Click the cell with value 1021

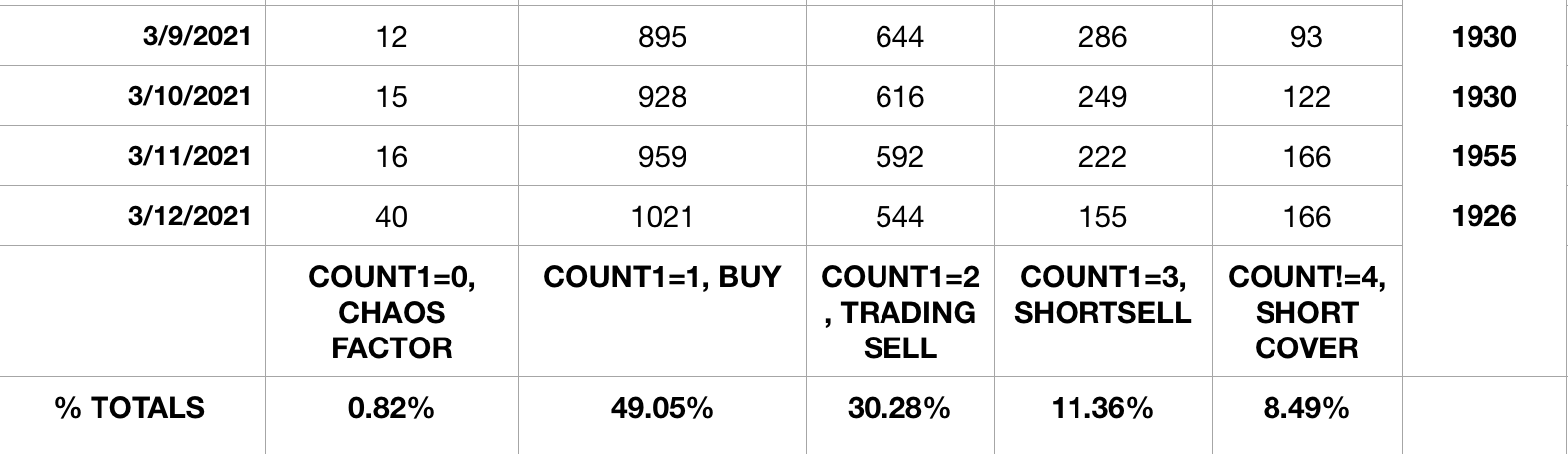coord(662,216)
